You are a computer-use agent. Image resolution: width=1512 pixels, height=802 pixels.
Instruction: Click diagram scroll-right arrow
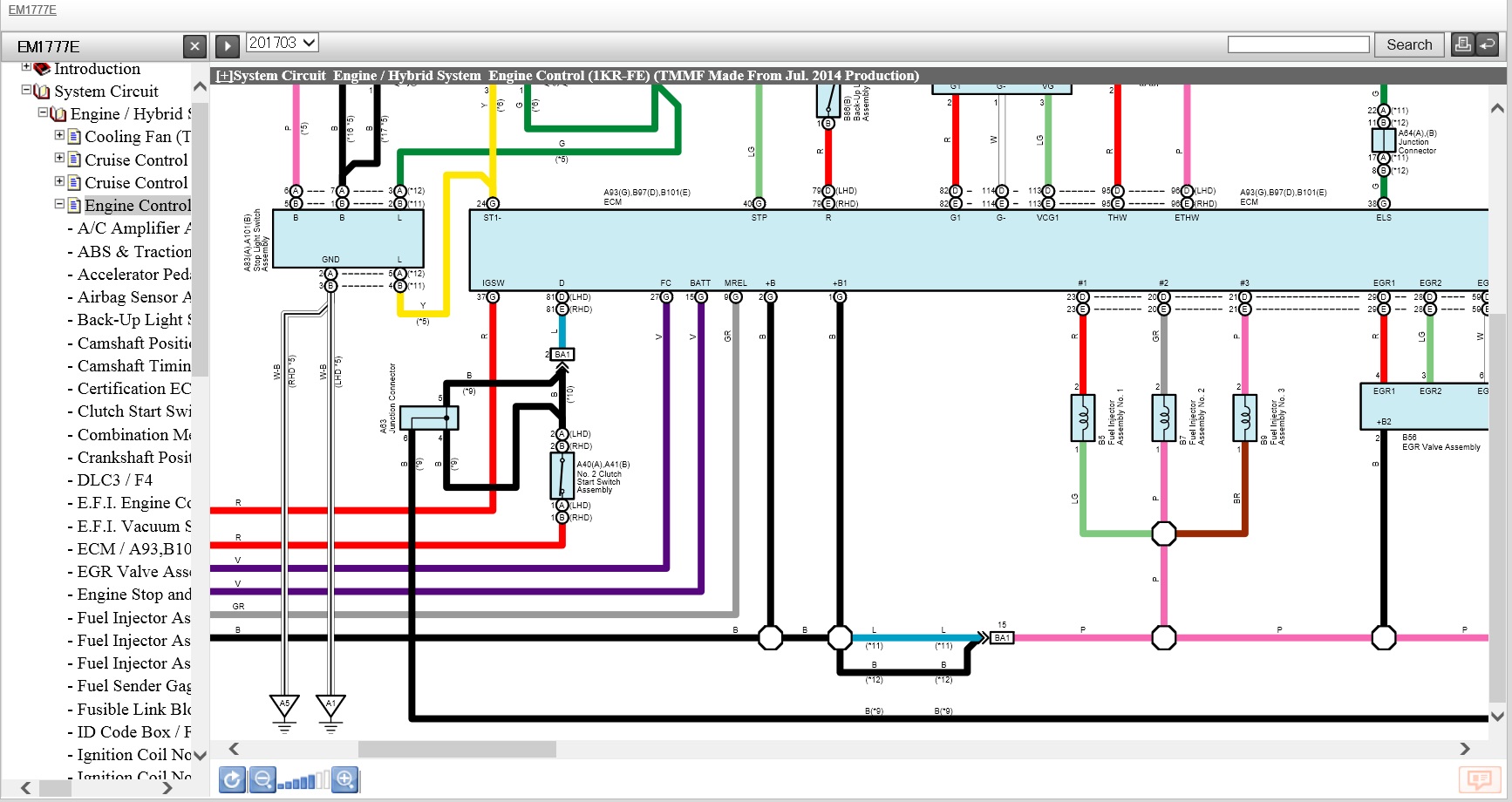coord(1465,749)
